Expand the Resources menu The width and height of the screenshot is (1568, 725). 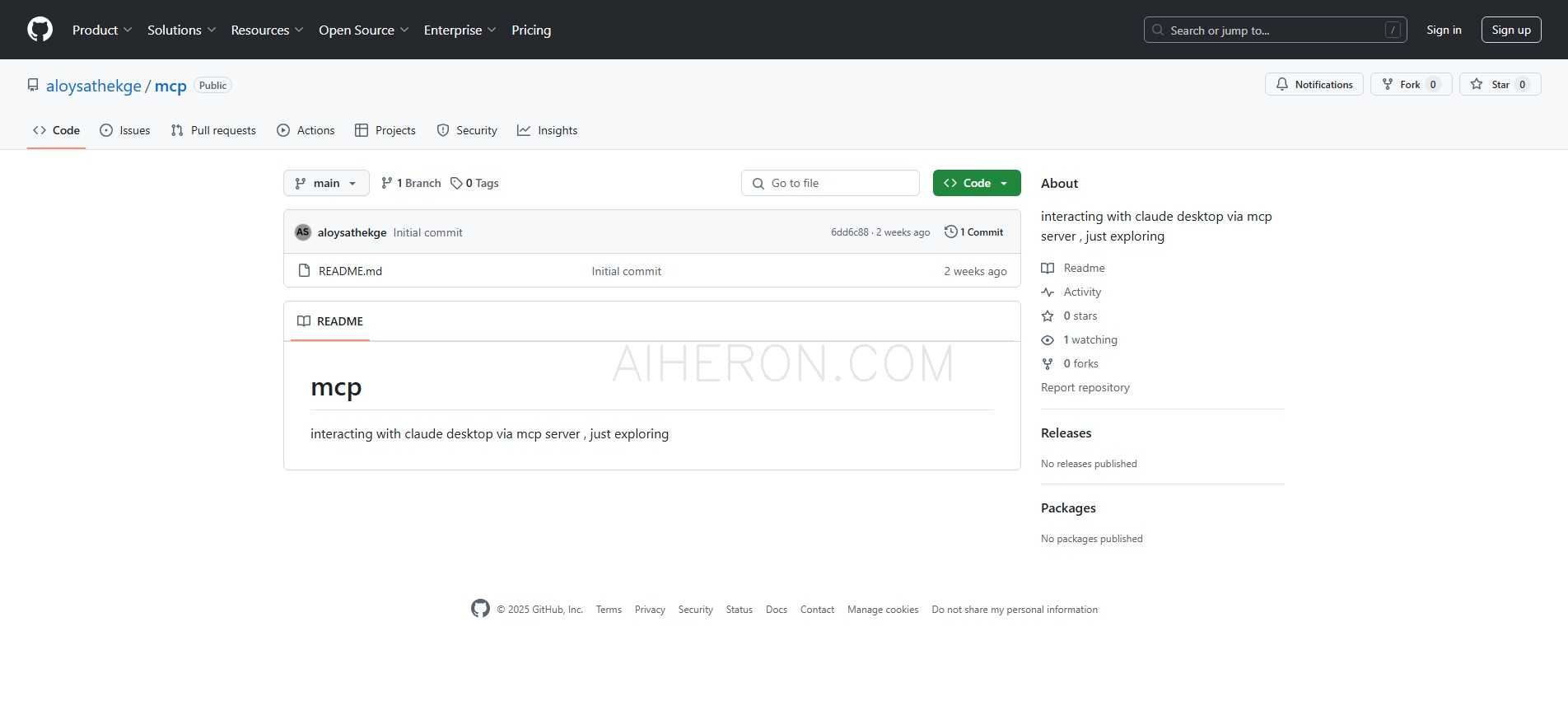268,30
